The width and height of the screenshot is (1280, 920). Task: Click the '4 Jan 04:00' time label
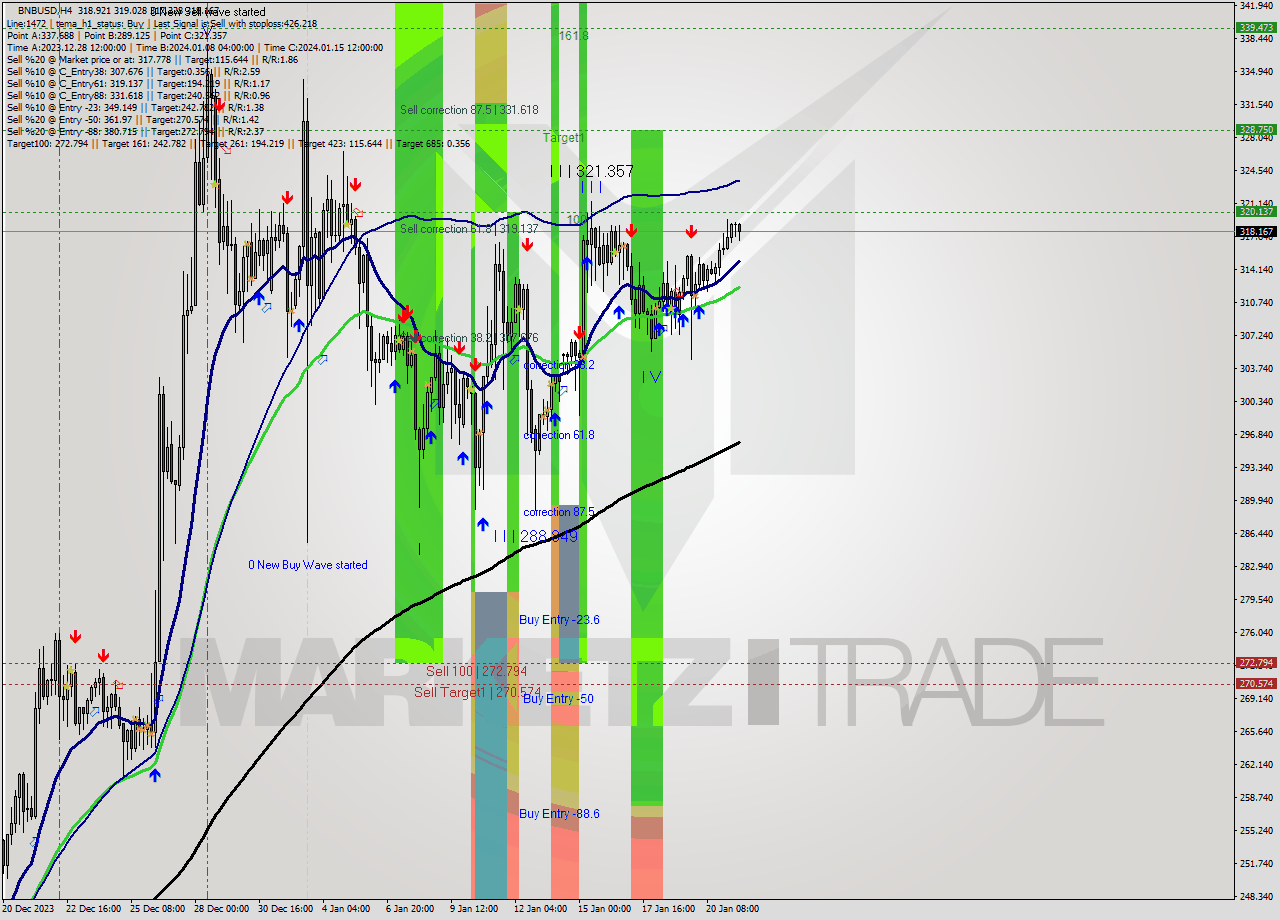345,909
